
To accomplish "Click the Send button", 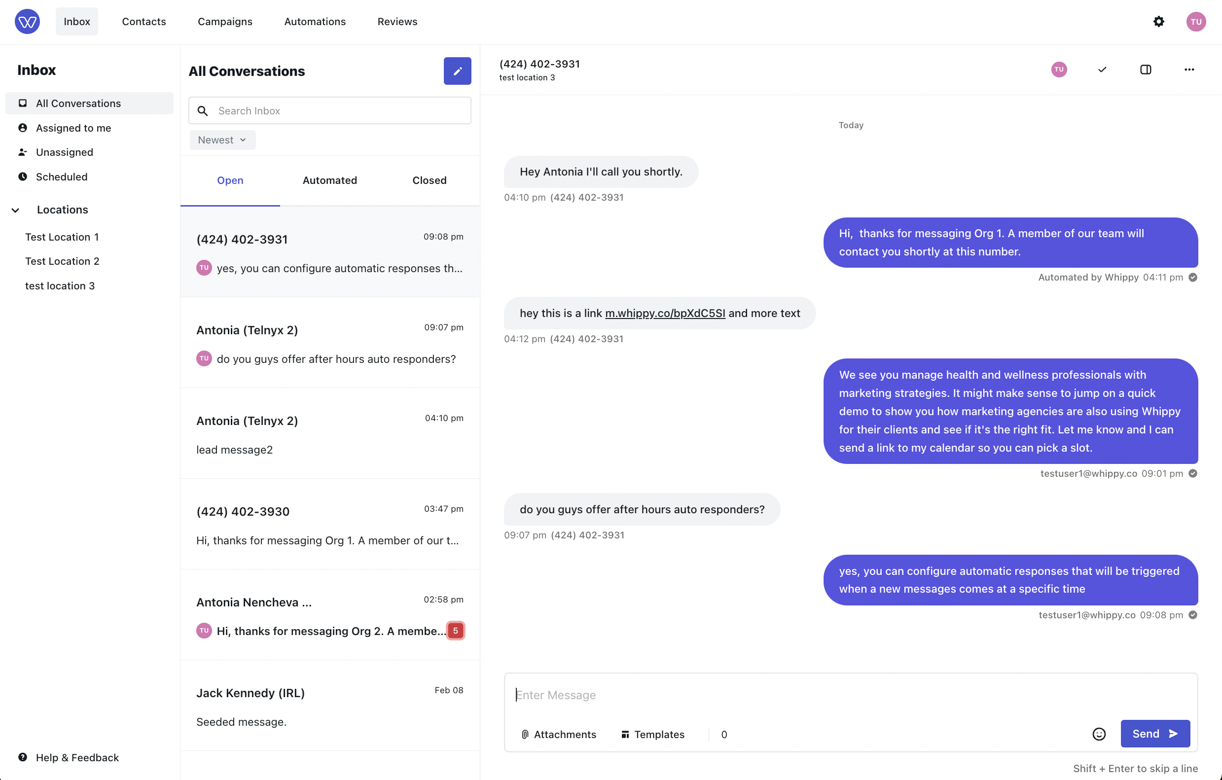I will 1154,733.
